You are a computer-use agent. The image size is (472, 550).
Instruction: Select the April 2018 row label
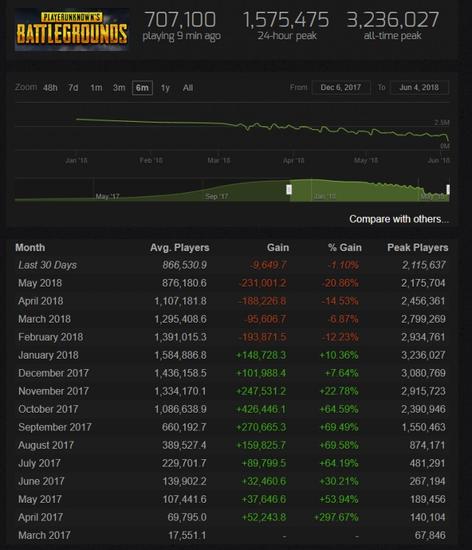[x=41, y=301]
